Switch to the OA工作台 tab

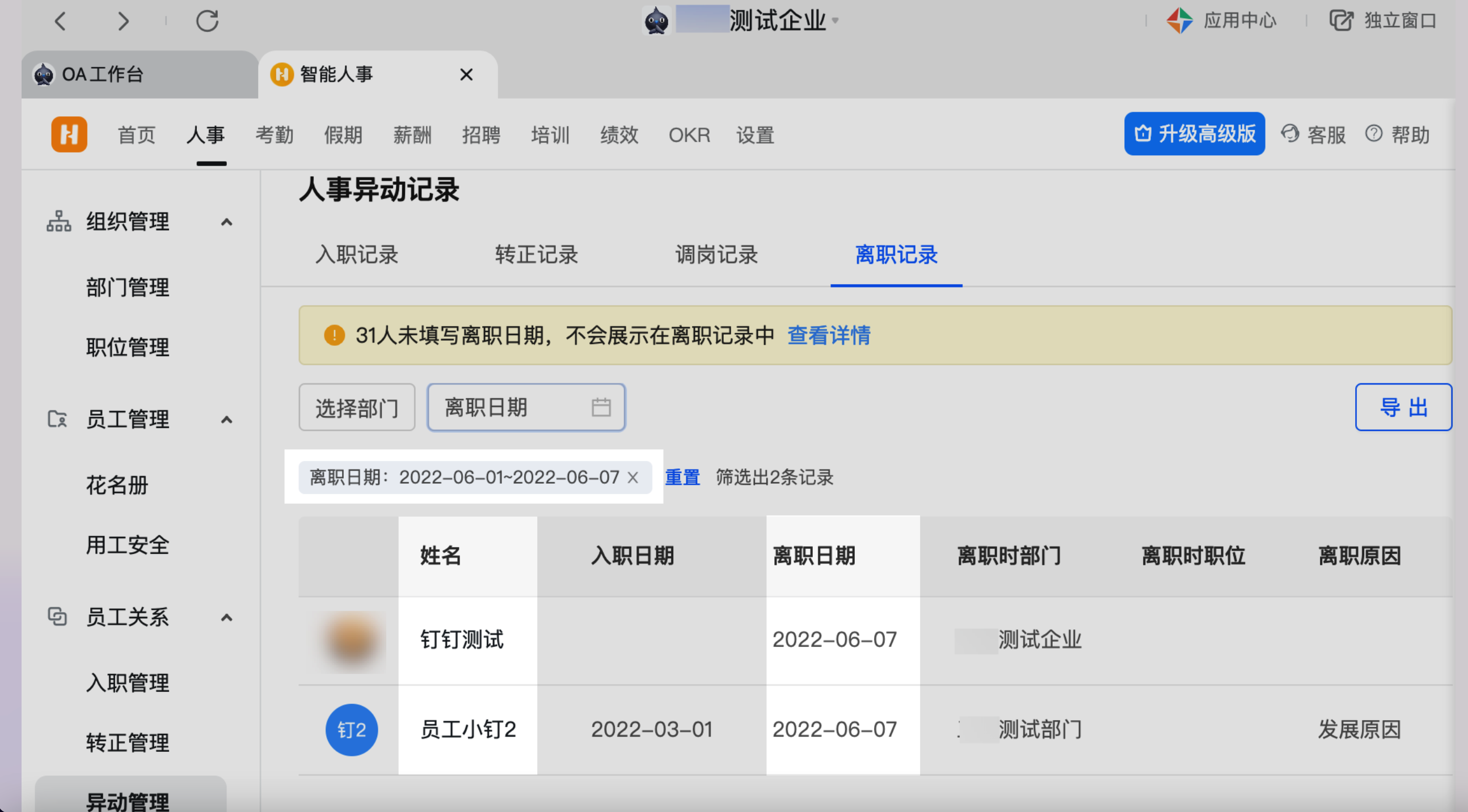point(140,74)
